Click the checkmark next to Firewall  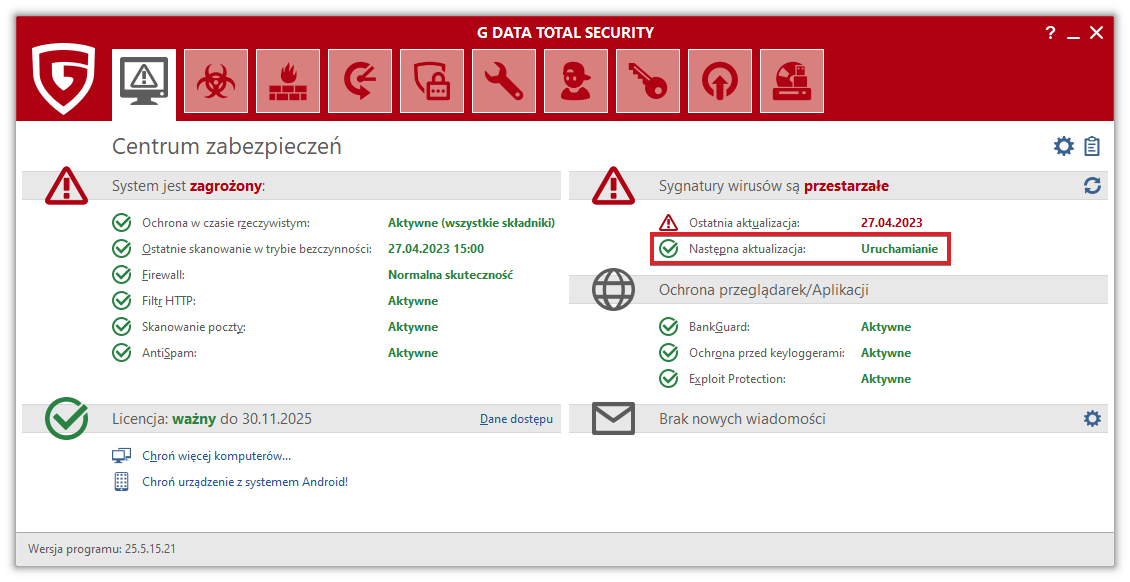(x=122, y=274)
